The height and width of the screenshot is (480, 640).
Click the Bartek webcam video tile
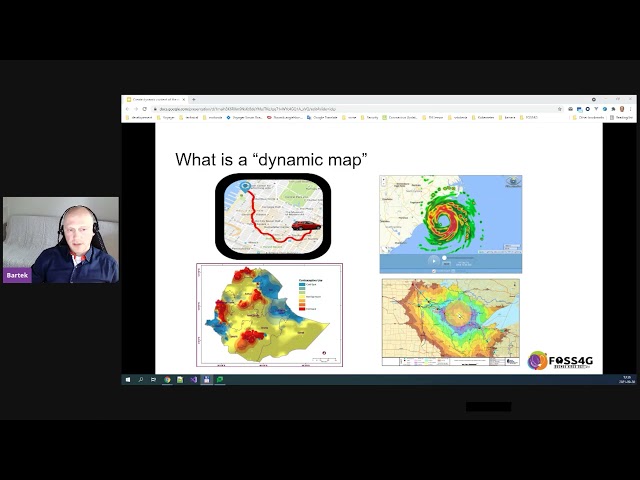[61, 240]
